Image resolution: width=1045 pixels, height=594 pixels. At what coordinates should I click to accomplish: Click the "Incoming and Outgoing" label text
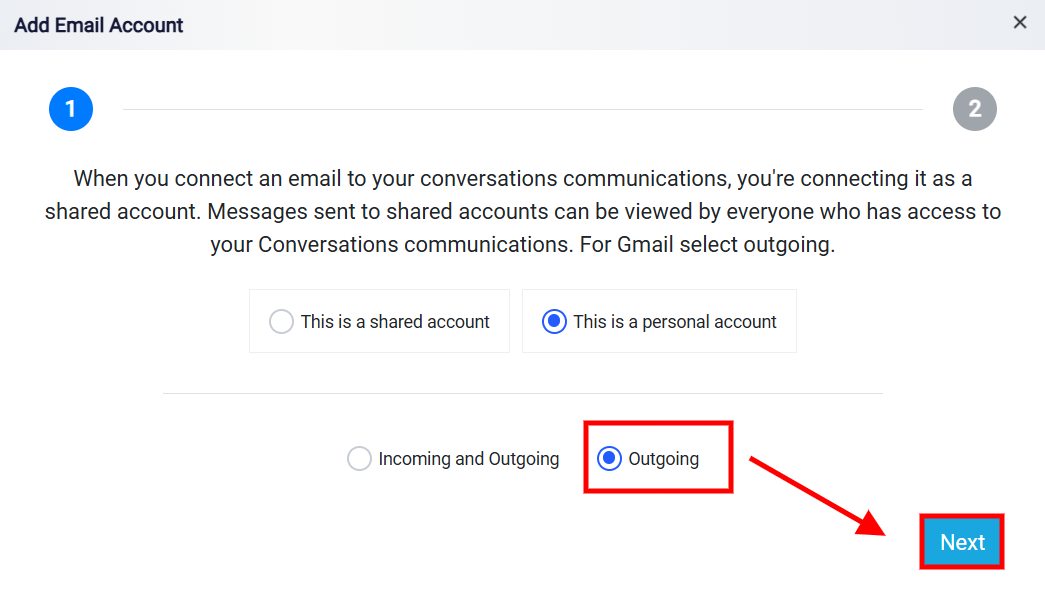469,459
